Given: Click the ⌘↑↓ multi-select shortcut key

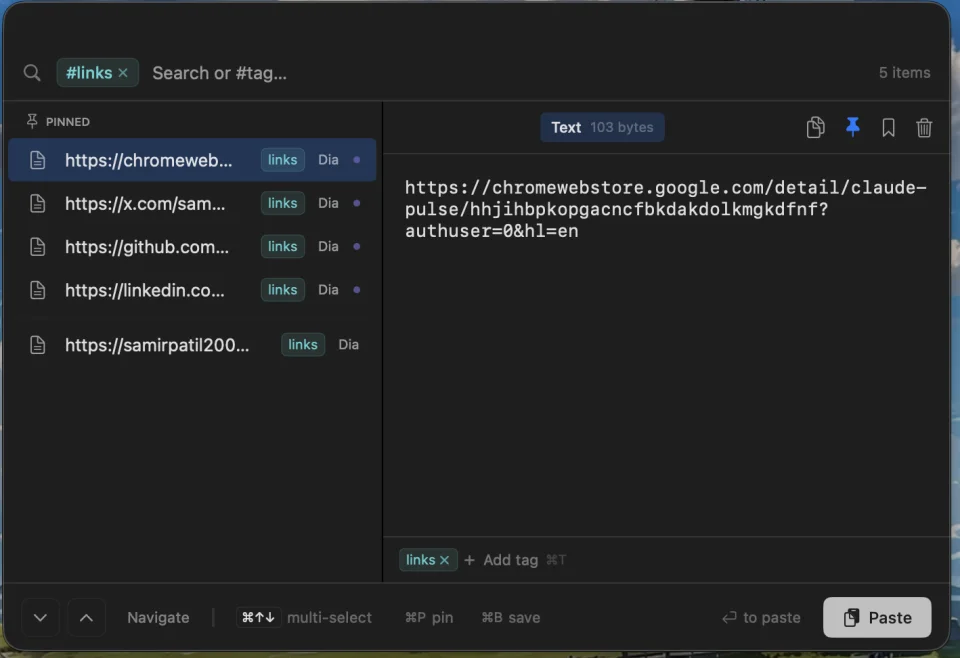Looking at the screenshot, I should 258,618.
